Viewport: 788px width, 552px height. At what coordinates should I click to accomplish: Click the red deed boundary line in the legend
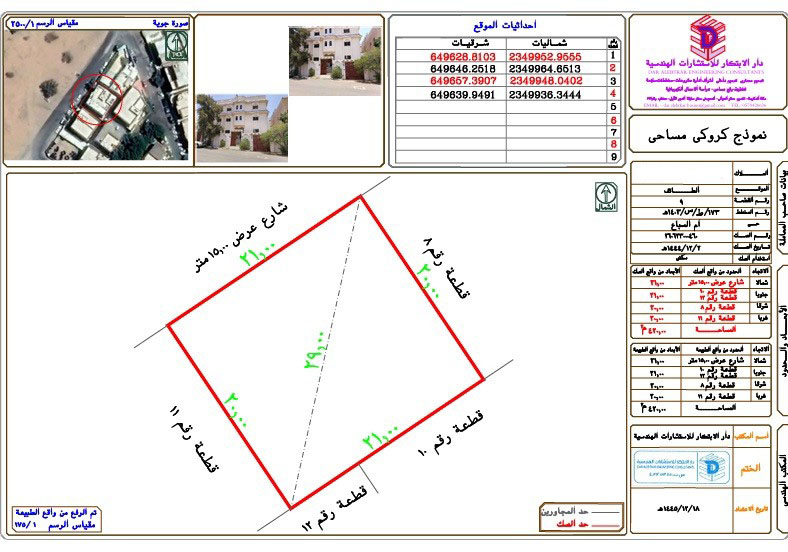coord(578,524)
